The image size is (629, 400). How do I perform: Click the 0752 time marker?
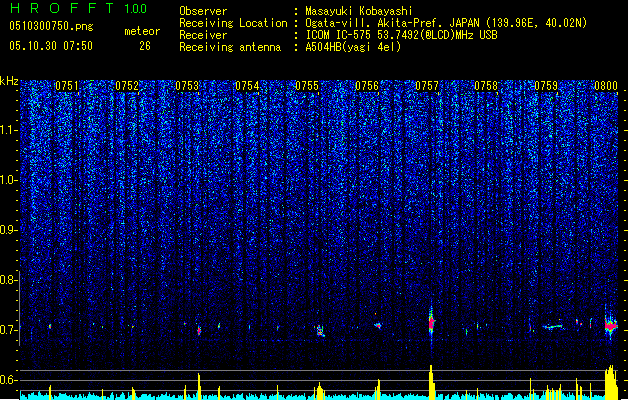[127, 86]
